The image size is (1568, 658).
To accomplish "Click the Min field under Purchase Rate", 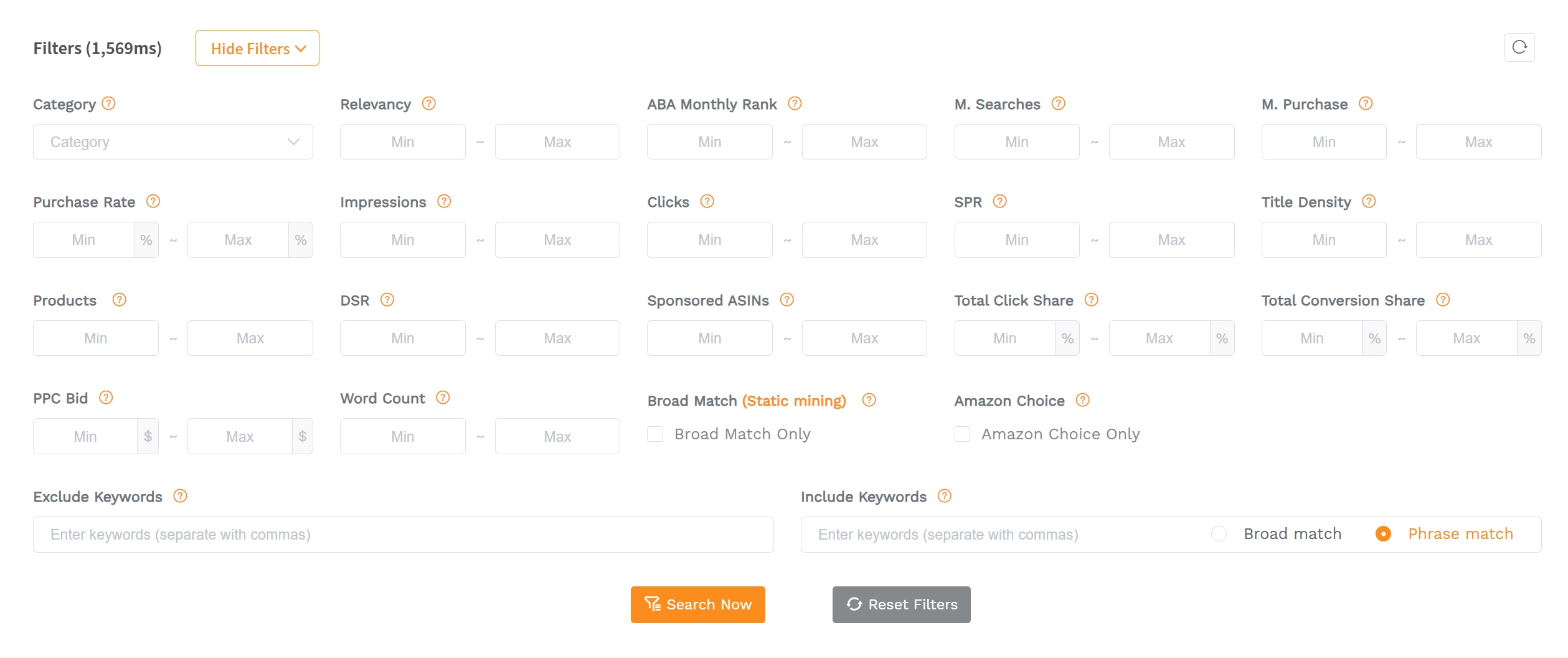I will 84,239.
